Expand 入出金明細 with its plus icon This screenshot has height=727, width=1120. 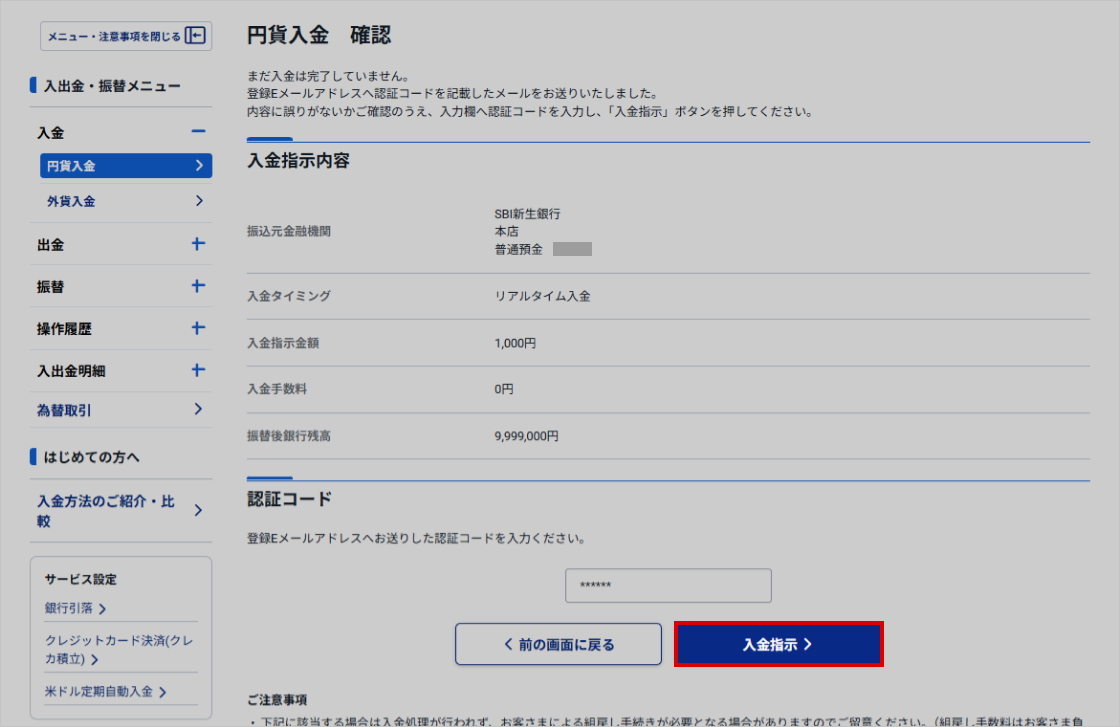[198, 370]
